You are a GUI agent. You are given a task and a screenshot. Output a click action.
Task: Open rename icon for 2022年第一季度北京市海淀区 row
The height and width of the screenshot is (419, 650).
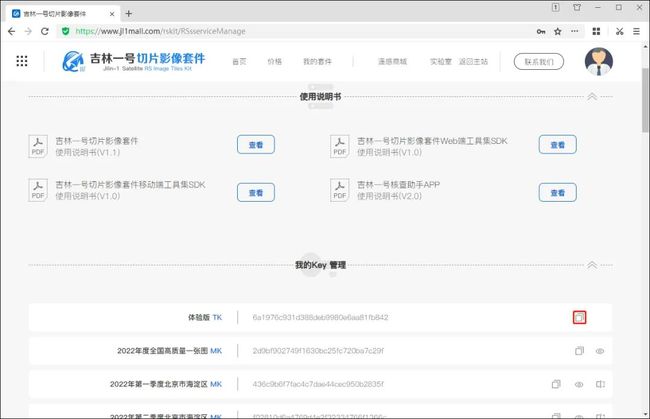coord(600,384)
